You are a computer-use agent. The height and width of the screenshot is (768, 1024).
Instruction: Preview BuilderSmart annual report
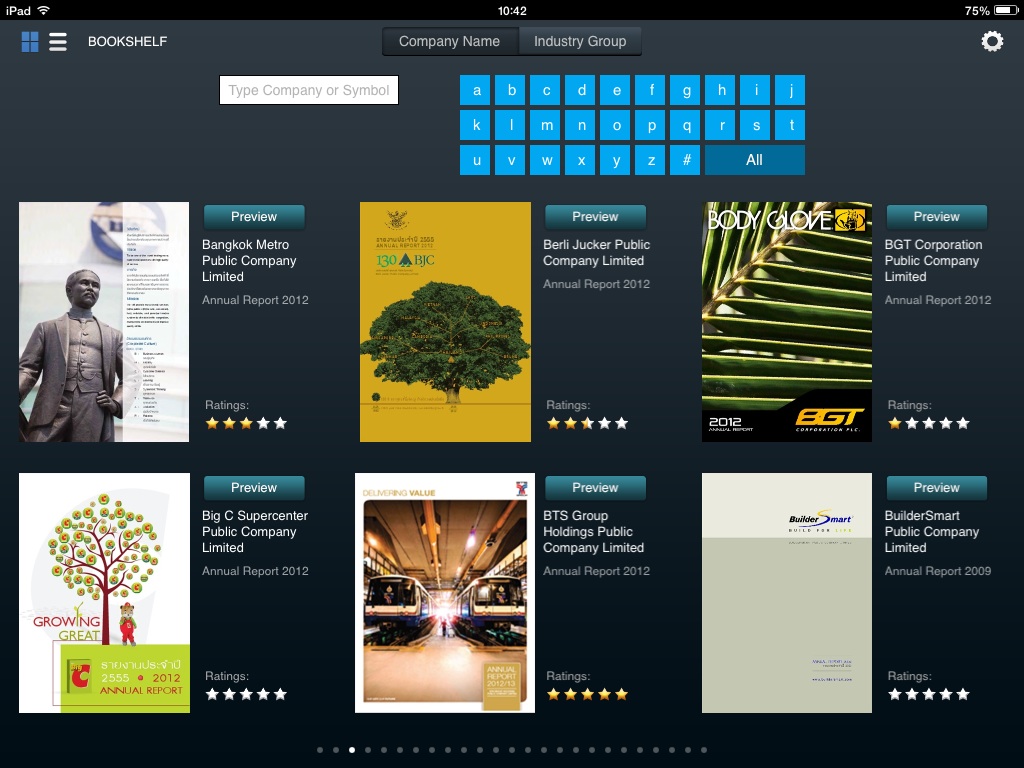[936, 488]
